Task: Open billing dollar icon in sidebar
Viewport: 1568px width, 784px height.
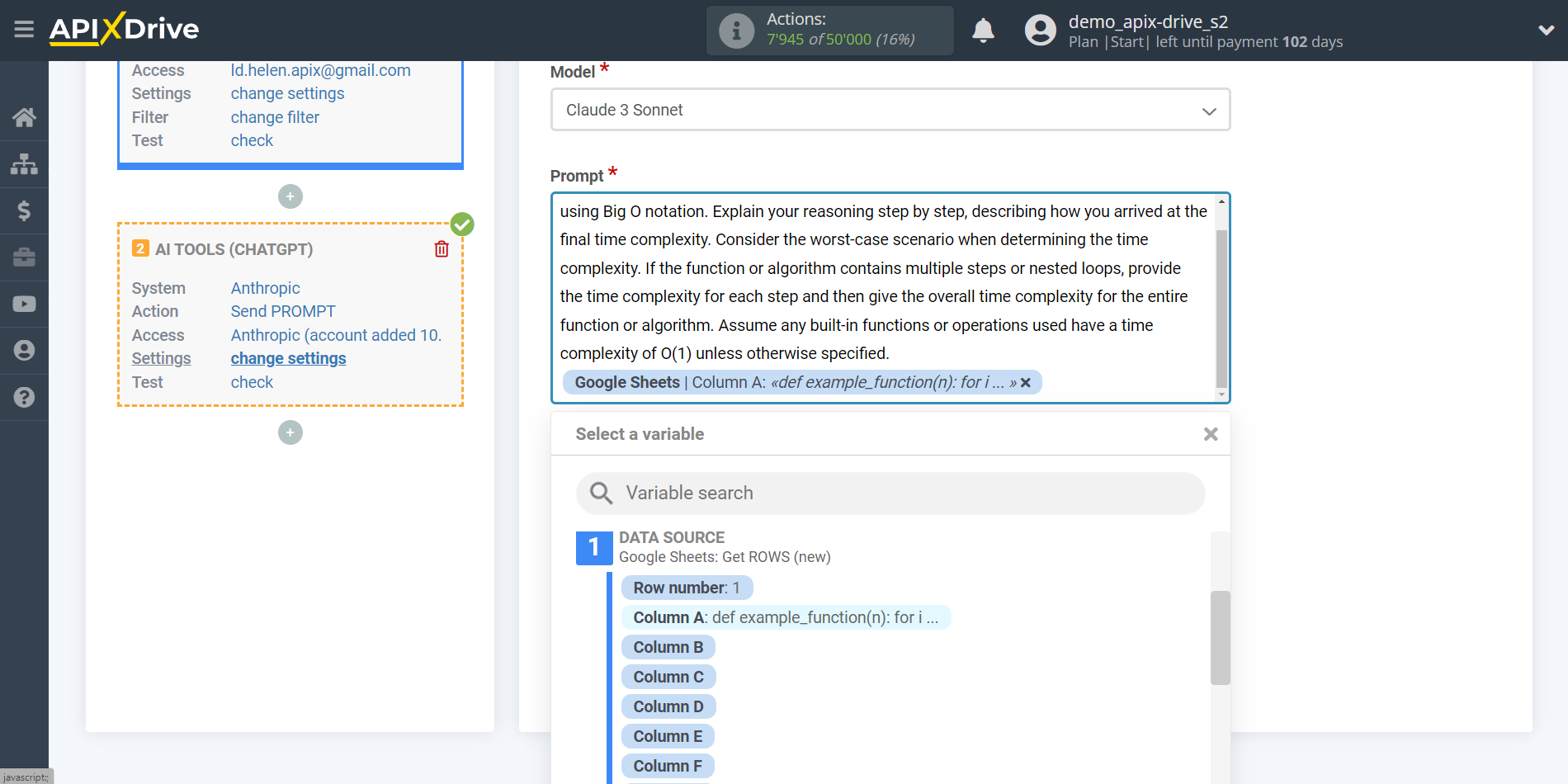Action: tap(24, 210)
